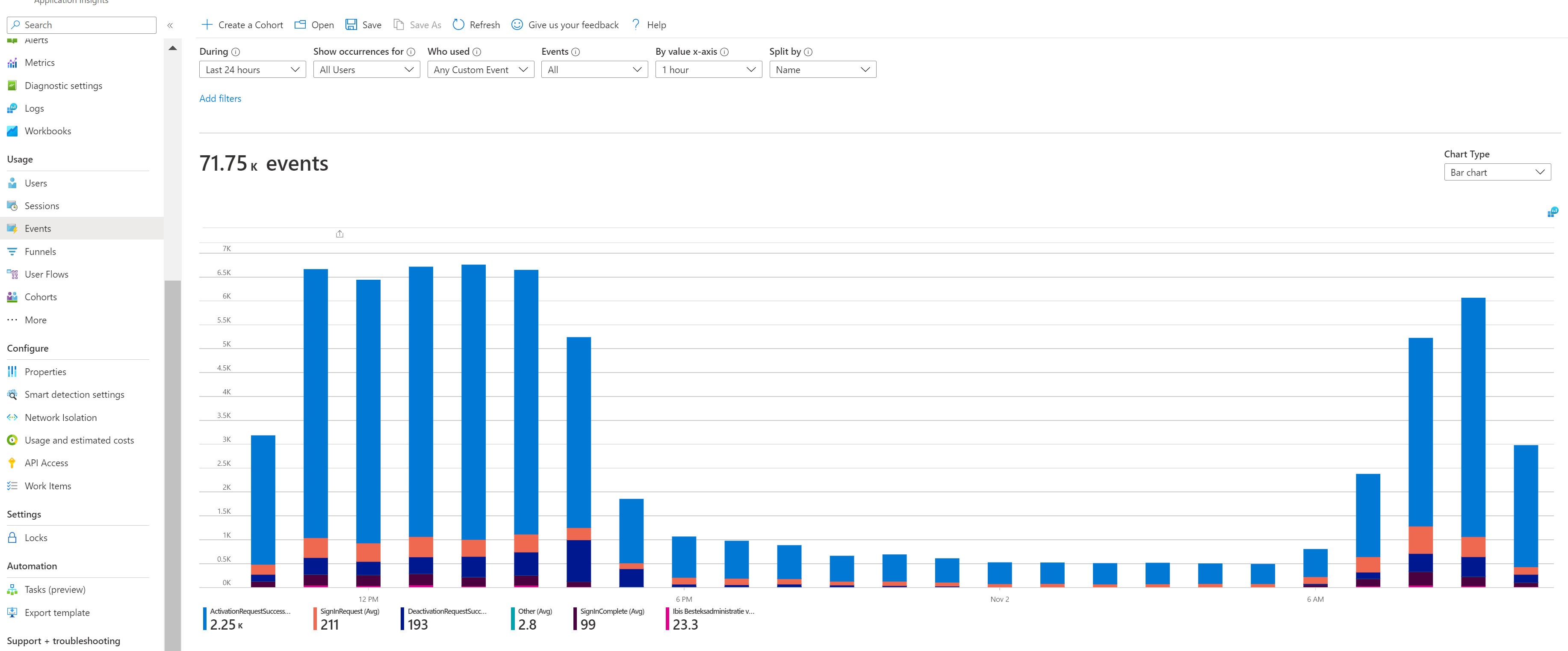Collapse the sidebar with double chevron
This screenshot has width=1568, height=651.
(x=171, y=25)
